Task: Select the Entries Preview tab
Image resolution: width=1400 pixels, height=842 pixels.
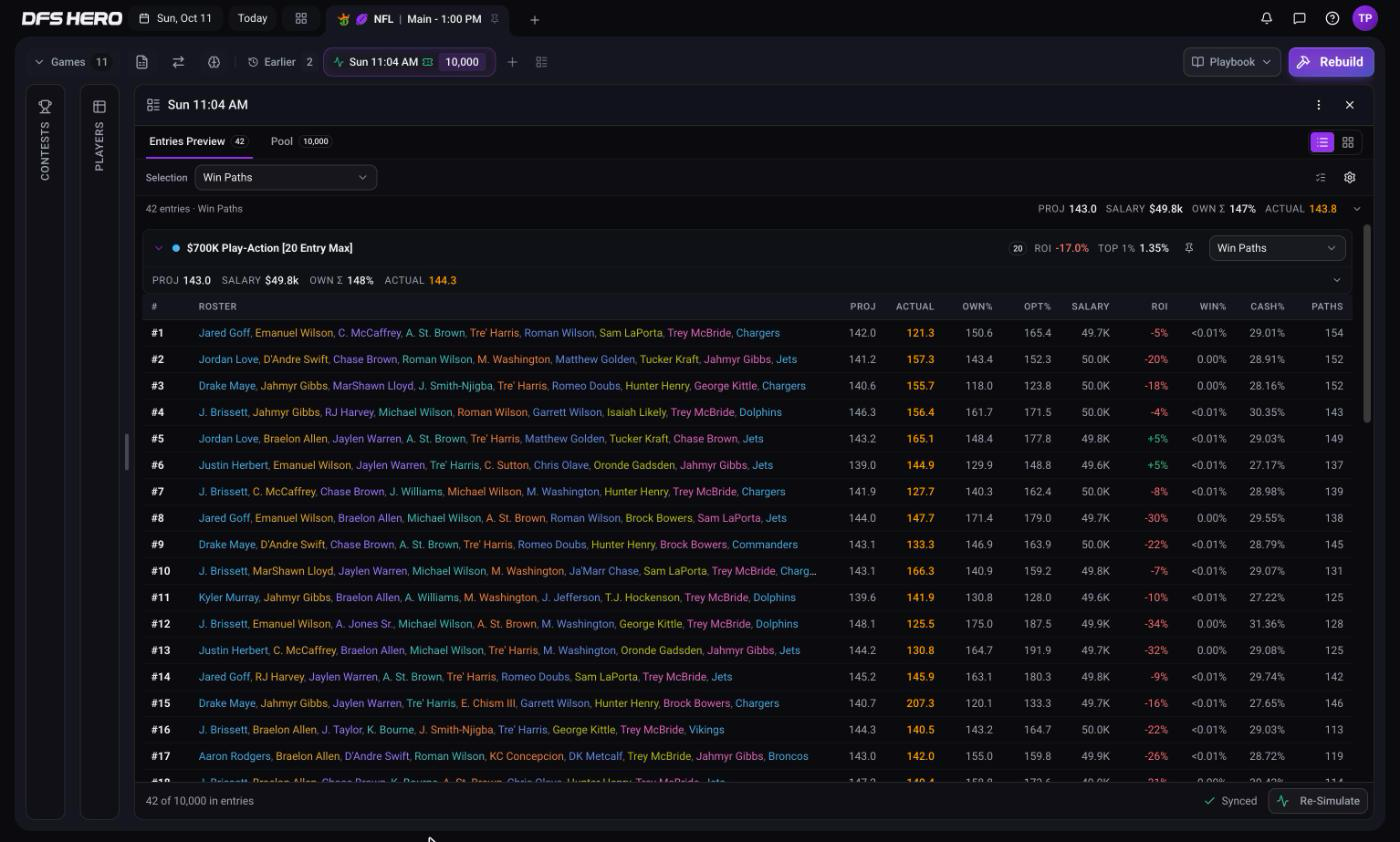Action: (198, 141)
